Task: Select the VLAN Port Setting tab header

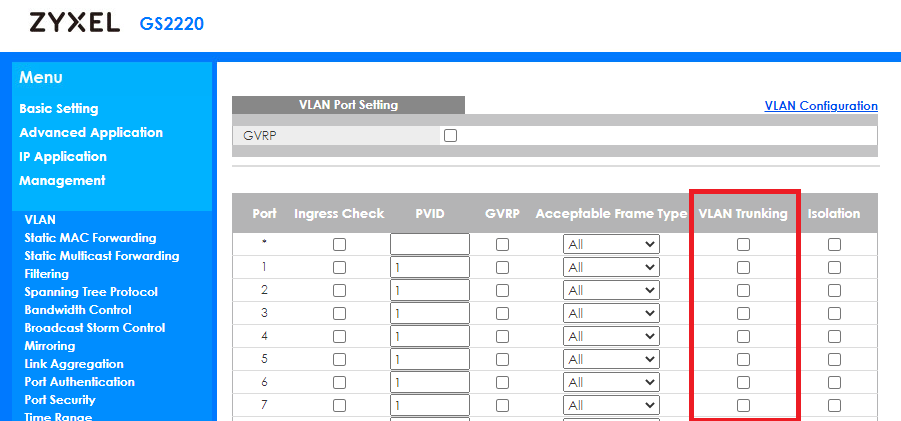Action: tap(348, 105)
